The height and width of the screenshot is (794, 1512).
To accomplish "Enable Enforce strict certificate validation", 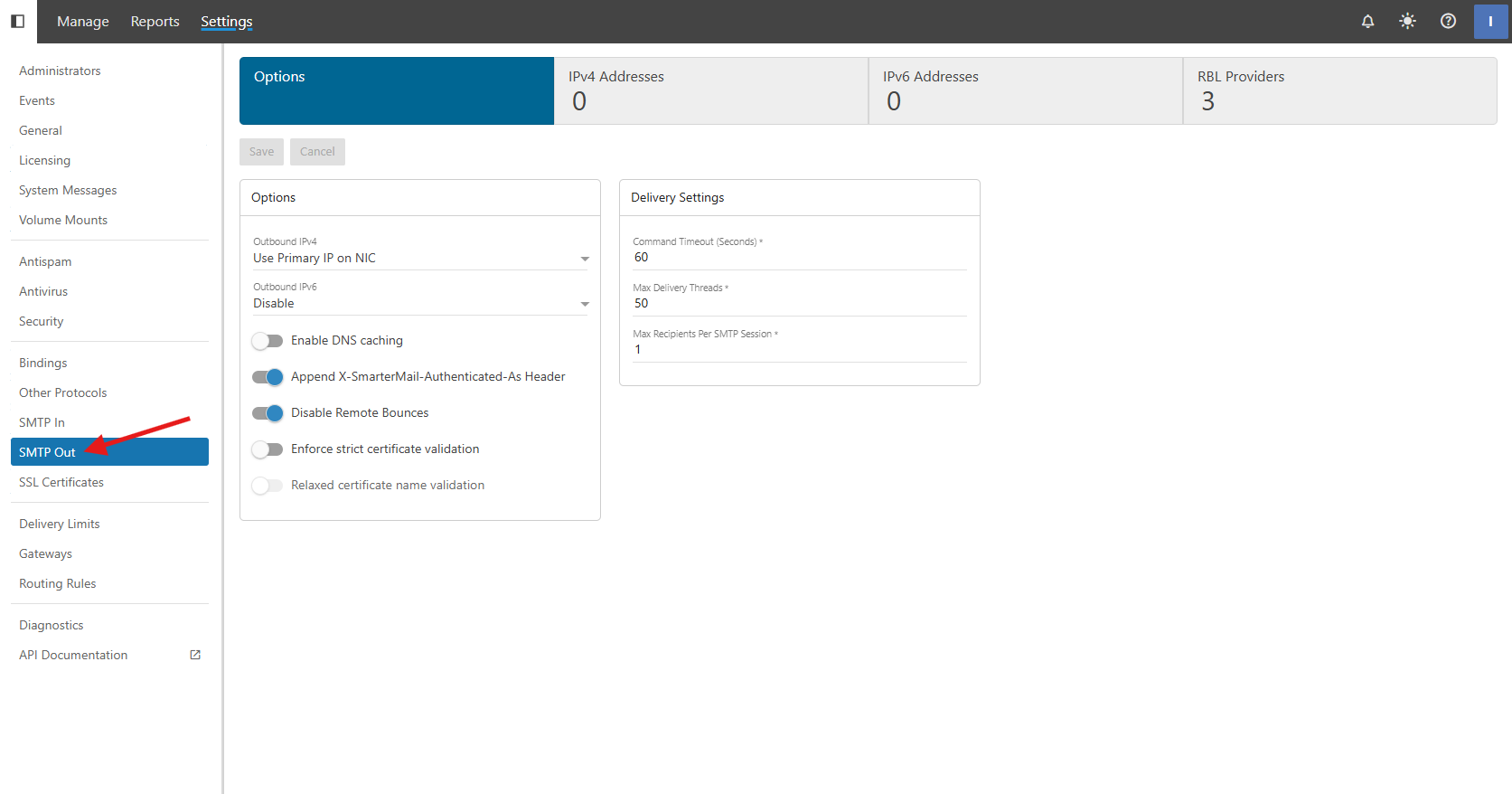I will pyautogui.click(x=268, y=449).
